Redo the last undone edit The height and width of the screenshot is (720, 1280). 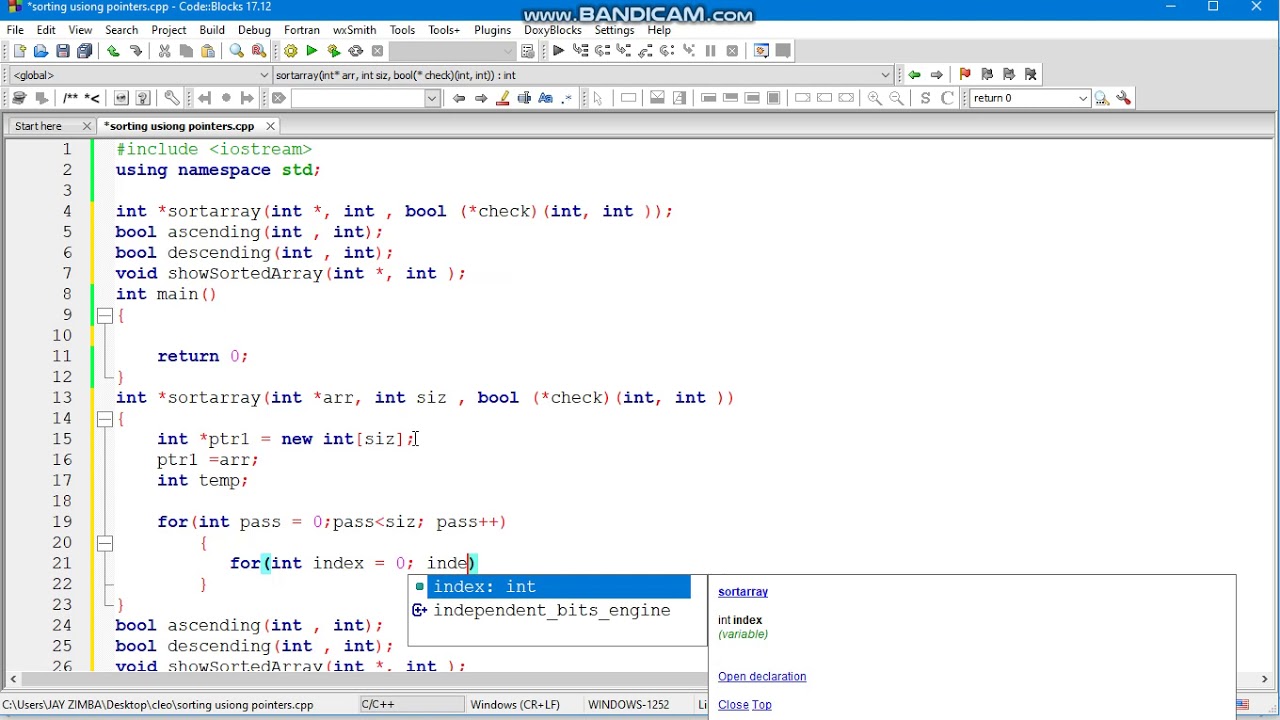[x=136, y=51]
